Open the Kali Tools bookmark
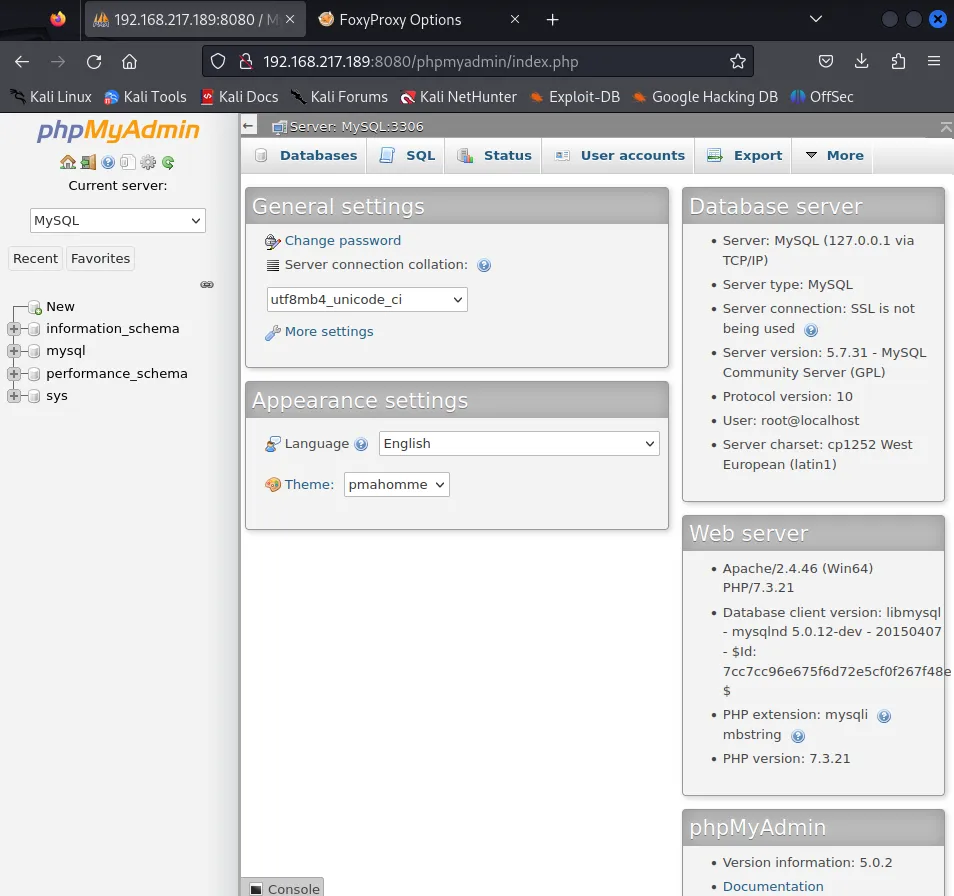954x896 pixels. tap(145, 97)
